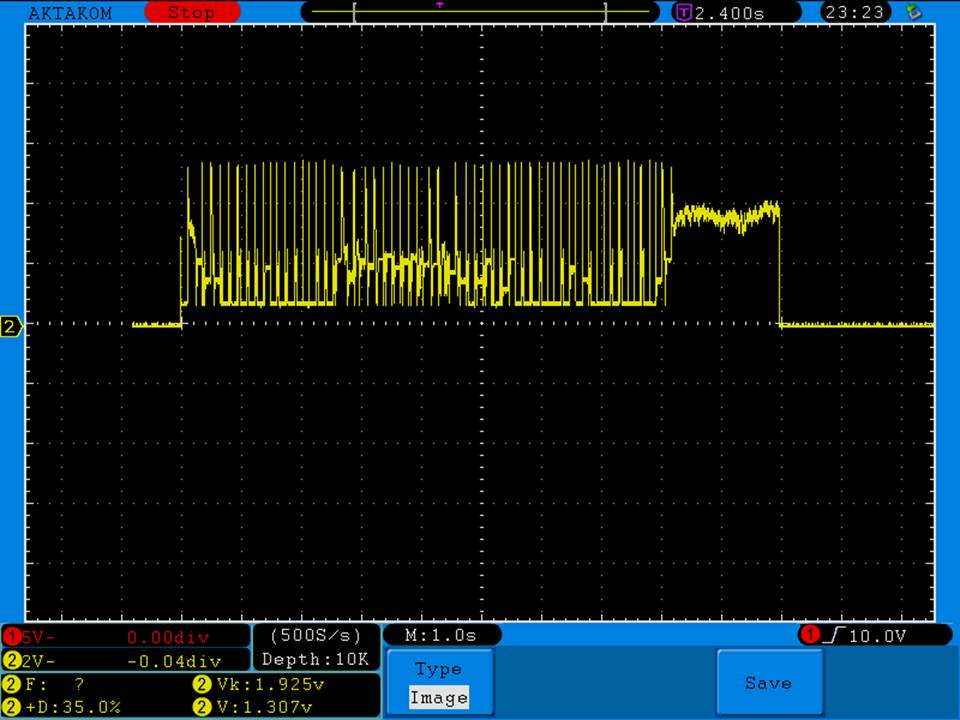Click the channel 2 Vk:1.925v measurement icon
960x720 pixels.
click(x=199, y=685)
